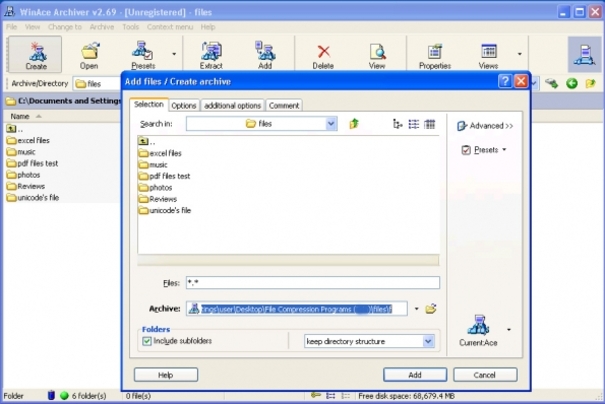Image resolution: width=605 pixels, height=404 pixels.
Task: Click the Create toolbar icon
Action: [x=35, y=54]
